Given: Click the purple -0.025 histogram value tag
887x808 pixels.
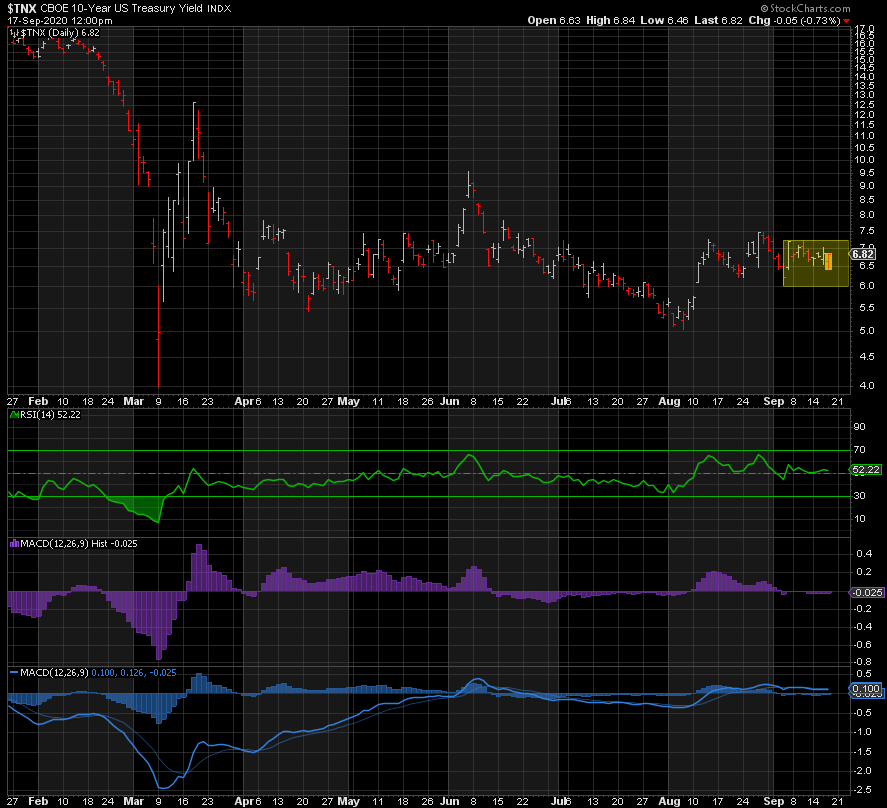Looking at the screenshot, I should (x=867, y=592).
